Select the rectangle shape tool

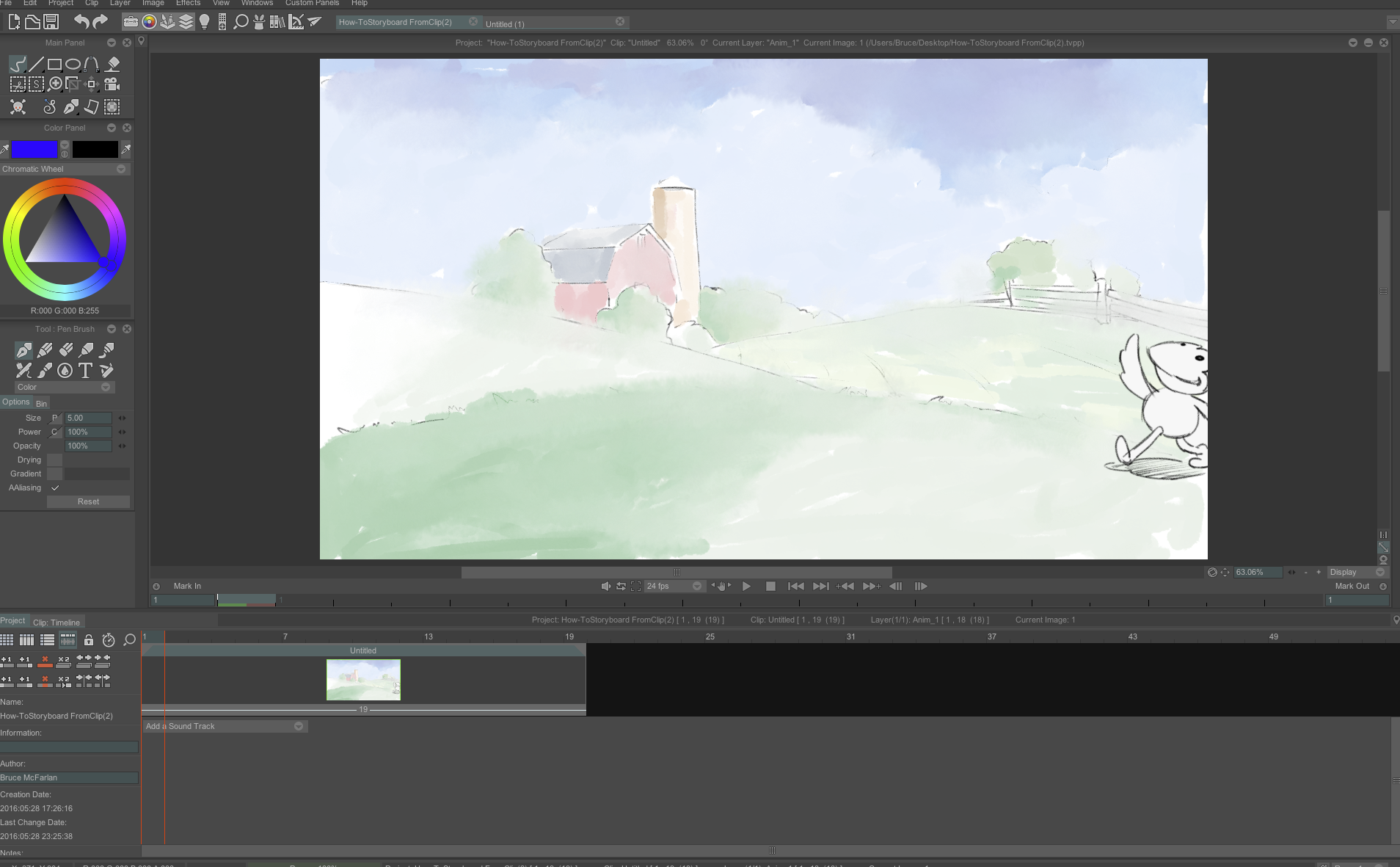(x=54, y=64)
